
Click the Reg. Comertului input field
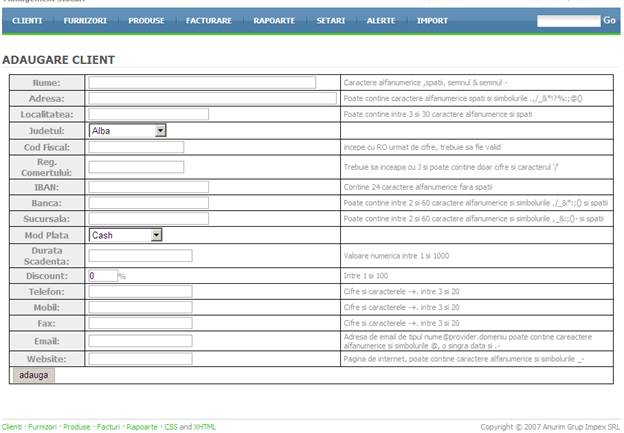click(136, 167)
